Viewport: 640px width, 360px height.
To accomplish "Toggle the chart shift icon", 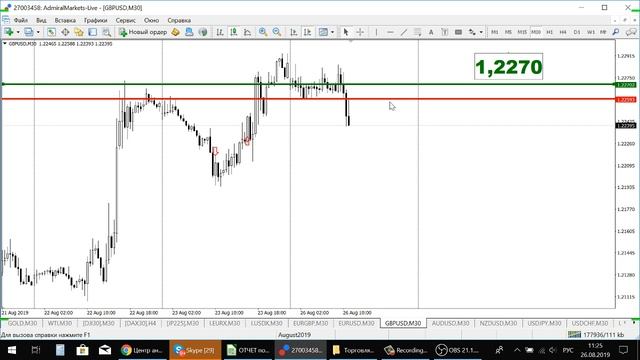I will tap(308, 32).
